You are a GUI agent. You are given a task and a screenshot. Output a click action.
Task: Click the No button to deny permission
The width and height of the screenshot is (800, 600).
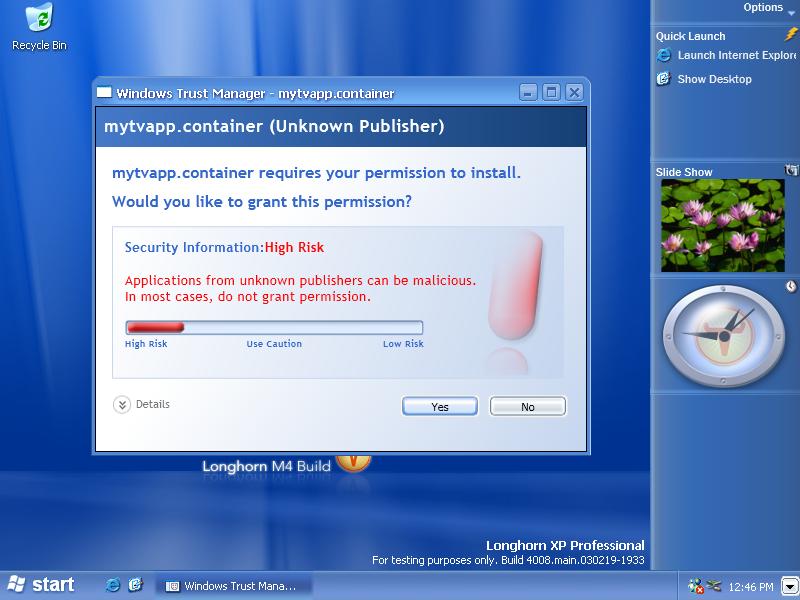pyautogui.click(x=528, y=407)
